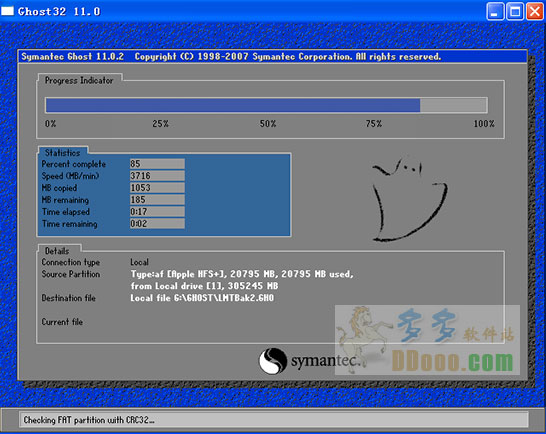Click the 'Checking FAT partition with CRC32' status bar
This screenshot has width=546, height=434.
click(x=274, y=420)
